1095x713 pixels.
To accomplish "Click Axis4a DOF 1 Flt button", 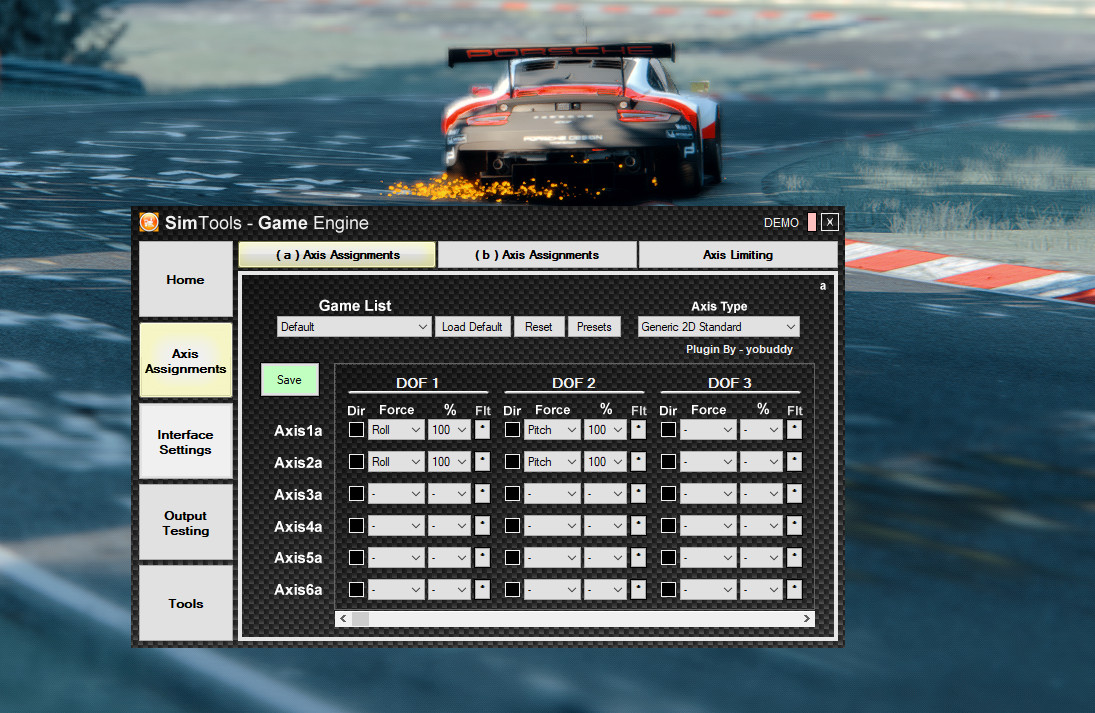I will [483, 525].
